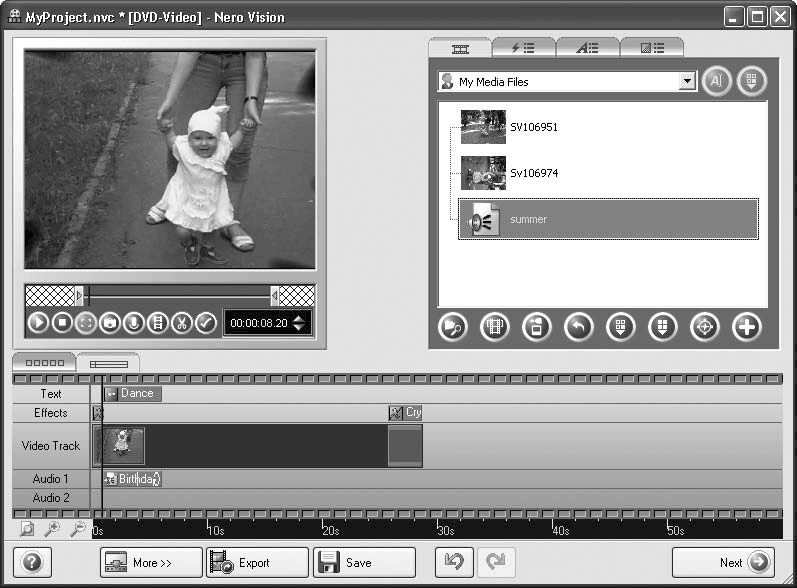Image resolution: width=797 pixels, height=588 pixels.
Task: Click the Undo arrow button
Action: 453,563
